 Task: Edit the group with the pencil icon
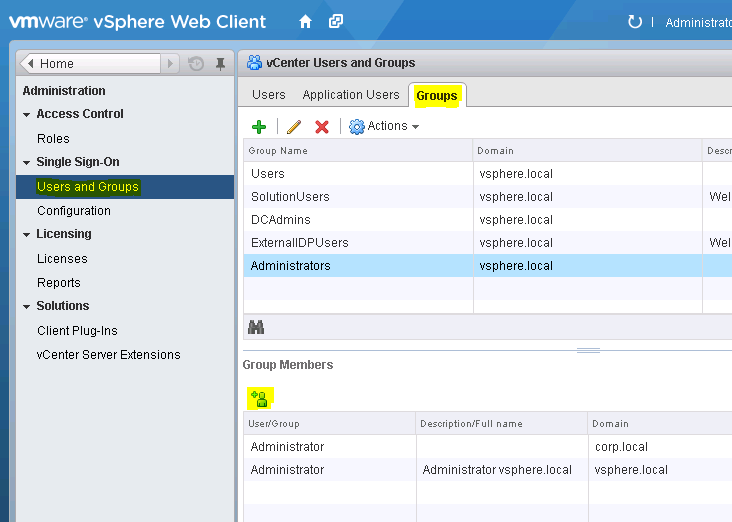(294, 127)
